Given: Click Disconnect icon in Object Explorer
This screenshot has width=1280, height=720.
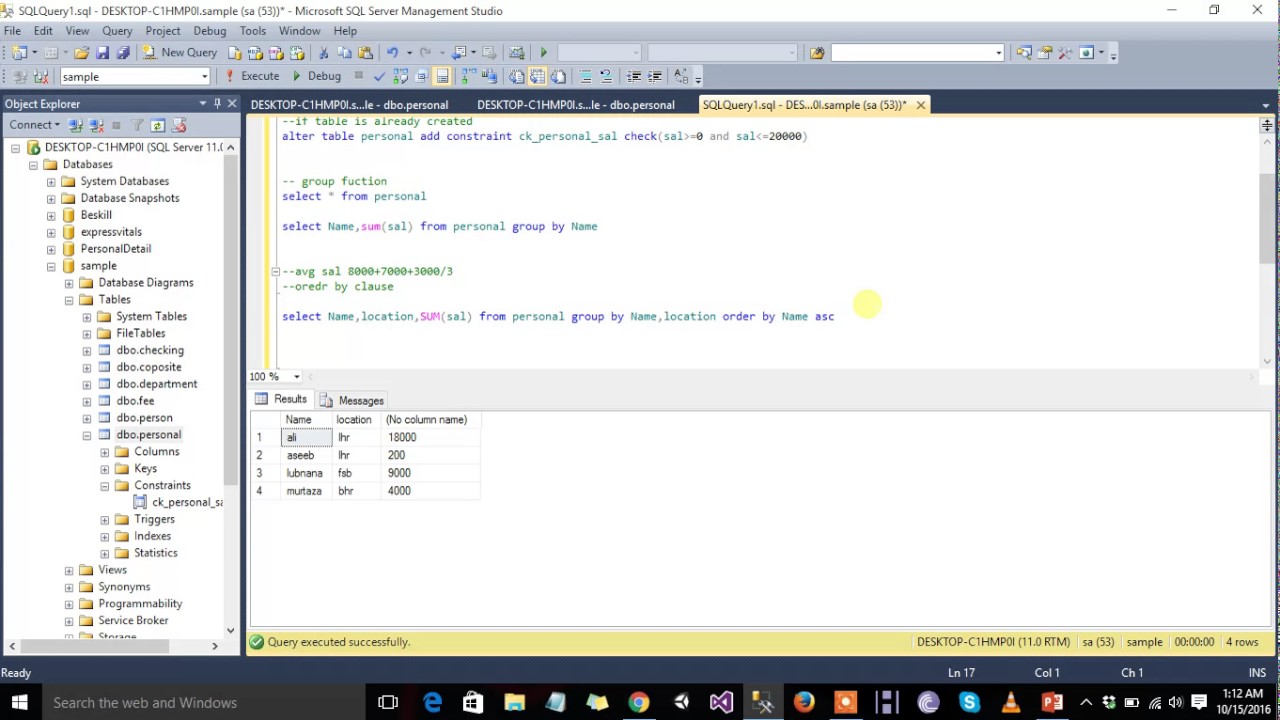Looking at the screenshot, I should tap(96, 125).
